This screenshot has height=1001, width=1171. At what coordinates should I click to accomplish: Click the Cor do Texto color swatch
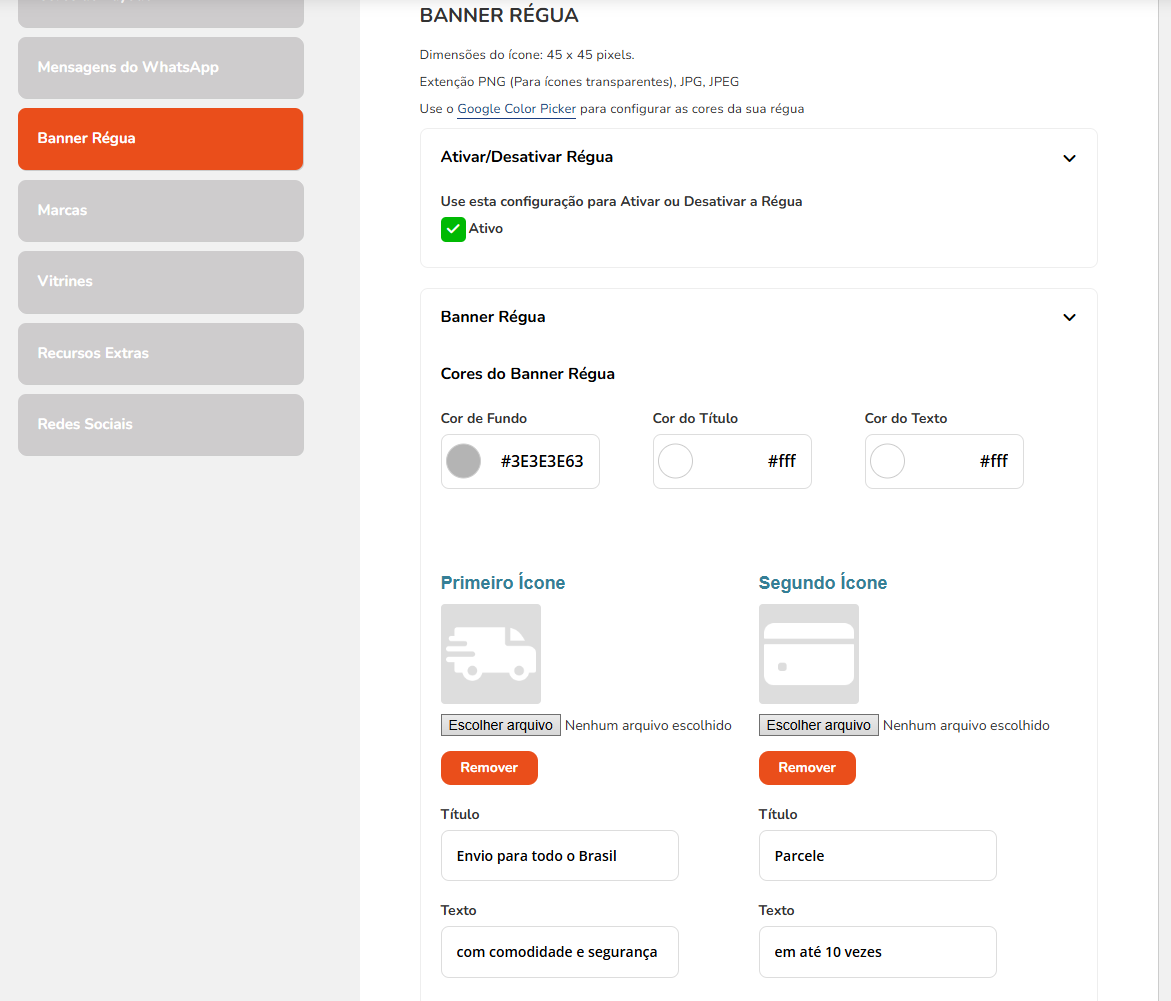(888, 461)
